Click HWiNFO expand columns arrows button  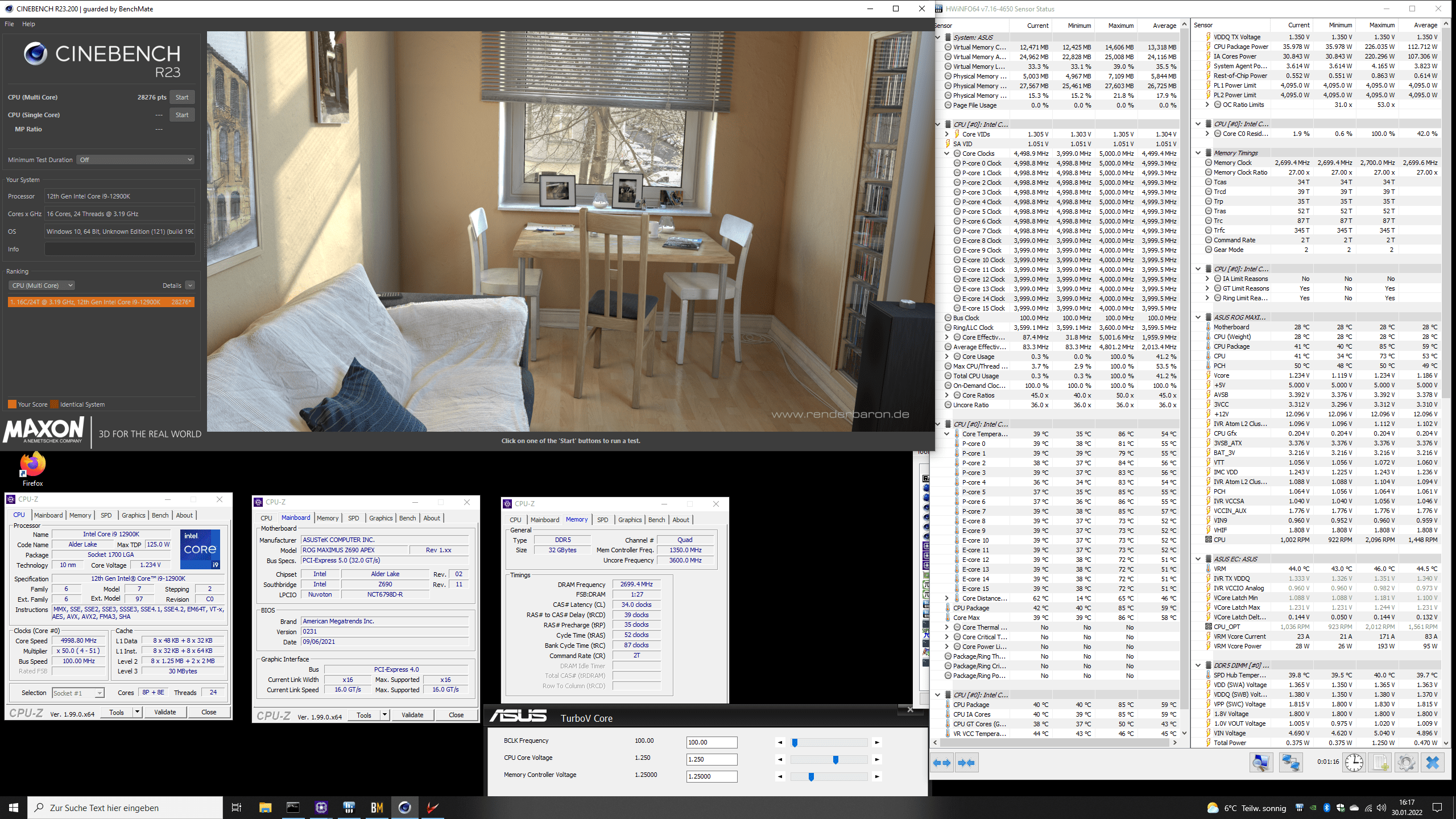click(942, 763)
